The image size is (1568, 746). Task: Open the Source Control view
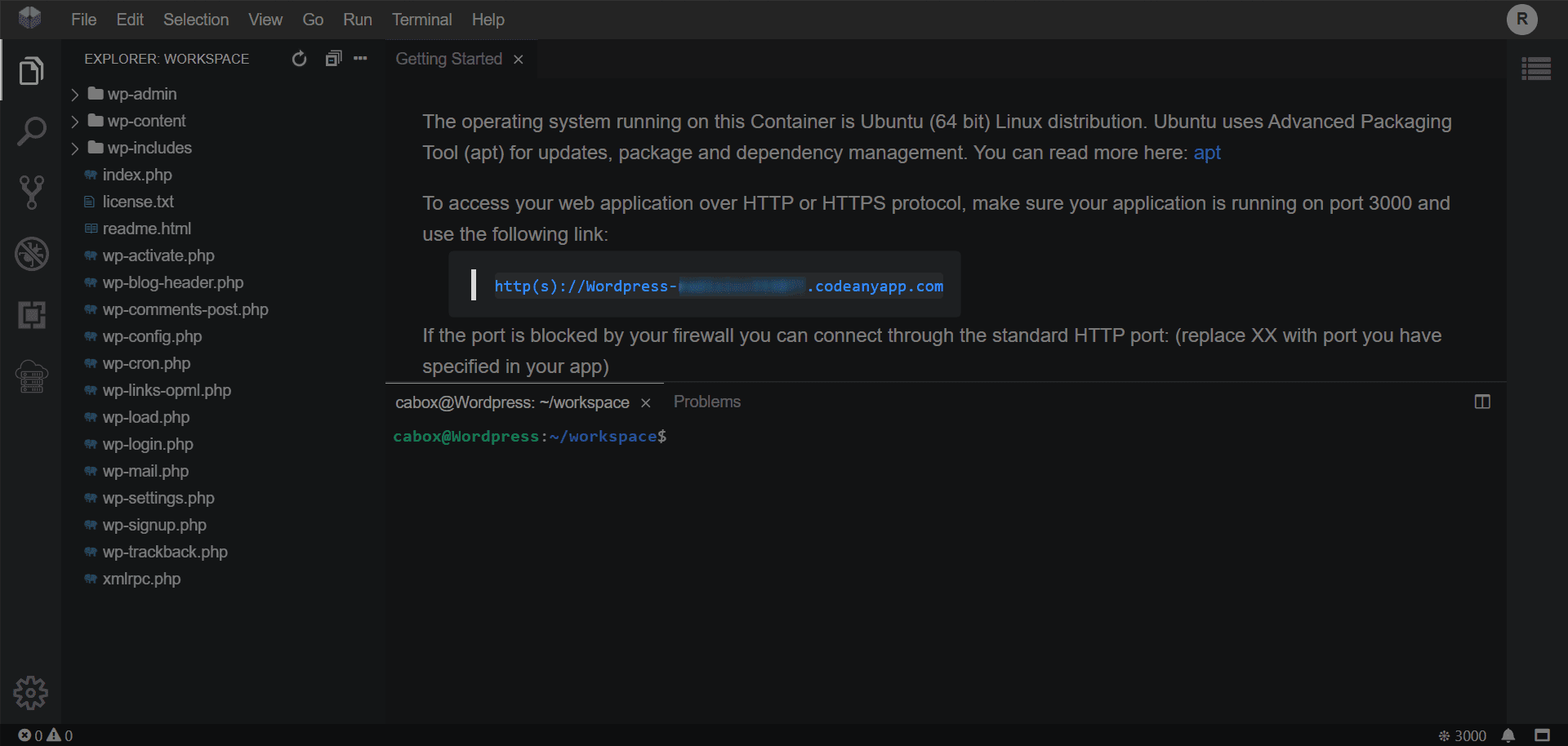31,192
